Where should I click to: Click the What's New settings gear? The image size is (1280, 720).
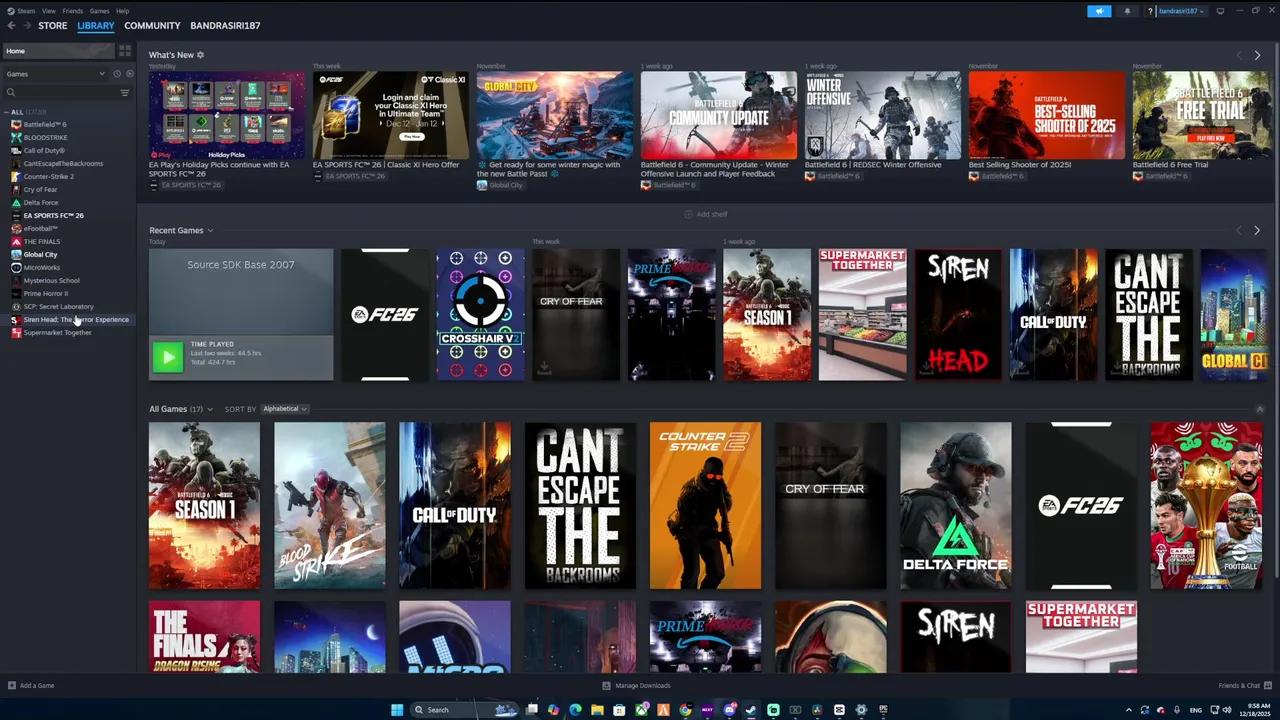(200, 55)
